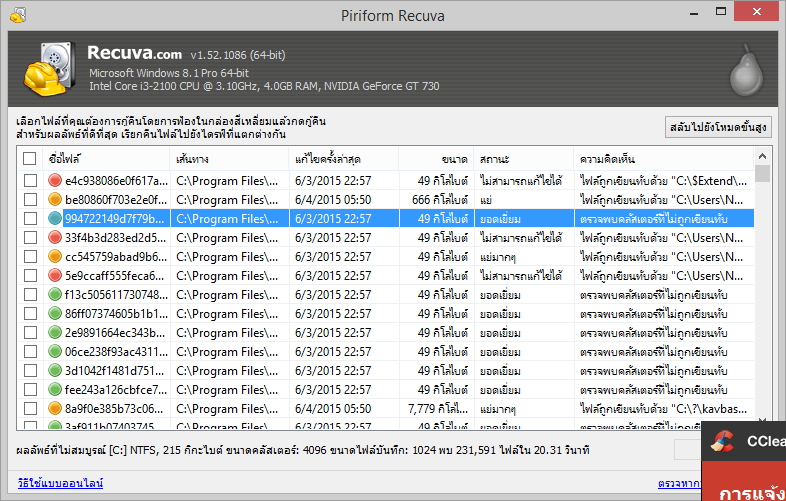The image size is (786, 501).
Task: Sort by the ความคิดเห็น column header
Action: click(x=664, y=159)
